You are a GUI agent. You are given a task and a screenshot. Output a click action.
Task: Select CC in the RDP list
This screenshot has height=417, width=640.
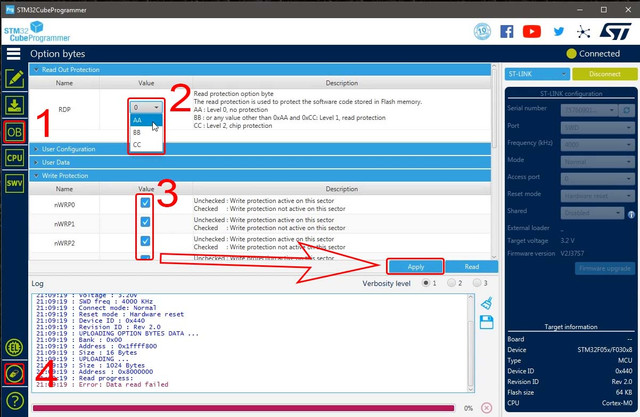[x=146, y=144]
